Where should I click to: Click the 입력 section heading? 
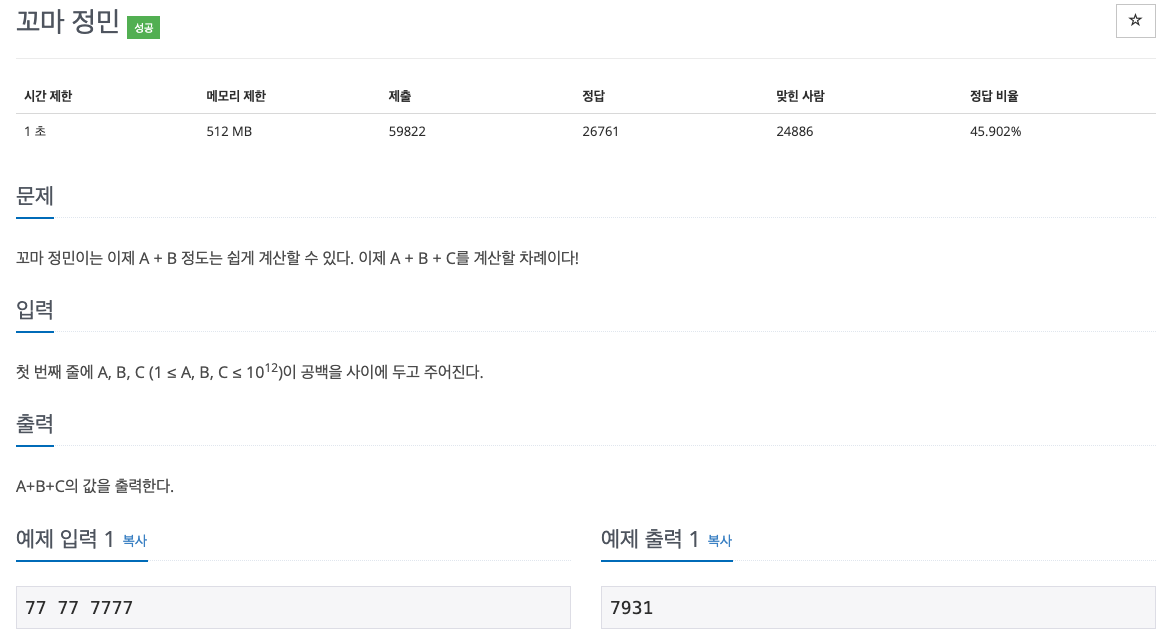coord(34,310)
